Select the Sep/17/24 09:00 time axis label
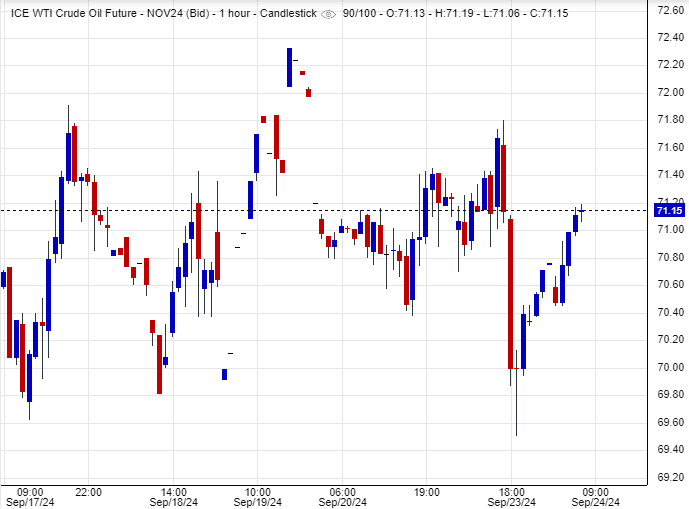The image size is (689, 509). pos(29,497)
